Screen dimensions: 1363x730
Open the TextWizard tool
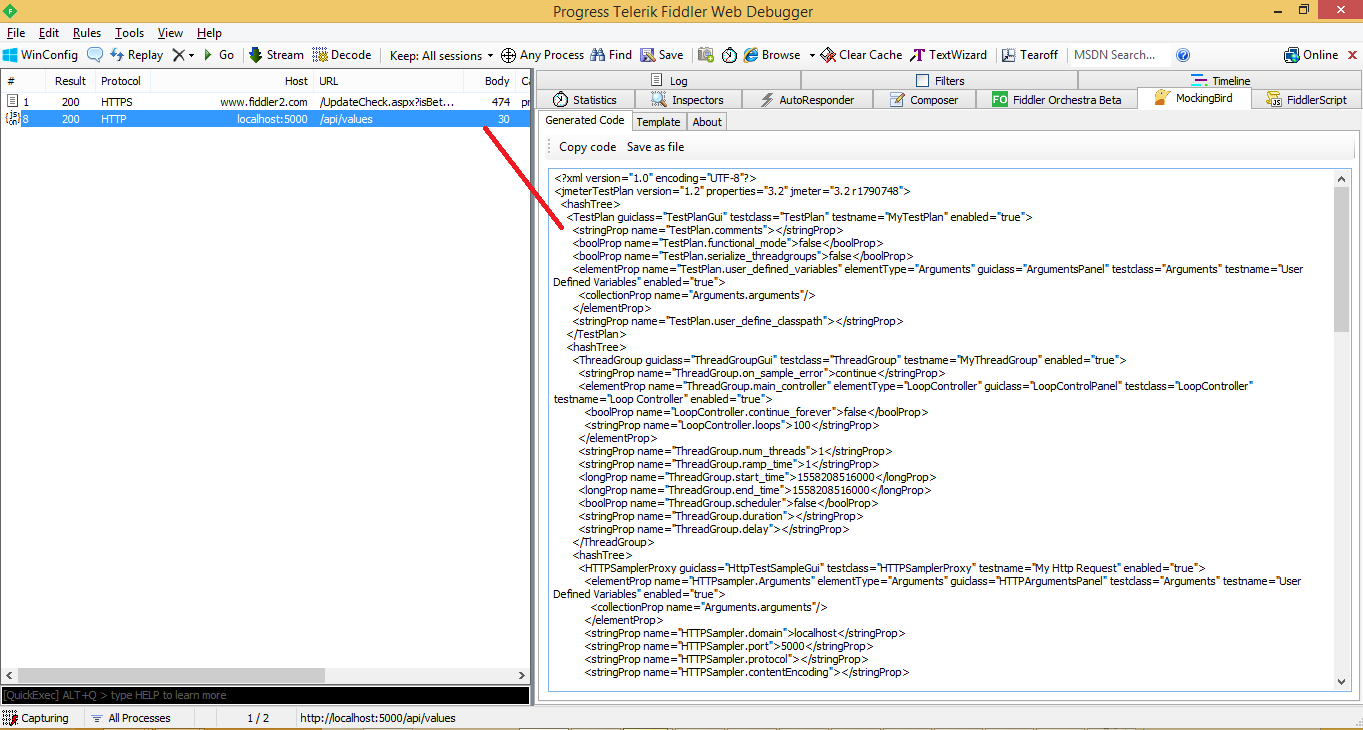948,55
